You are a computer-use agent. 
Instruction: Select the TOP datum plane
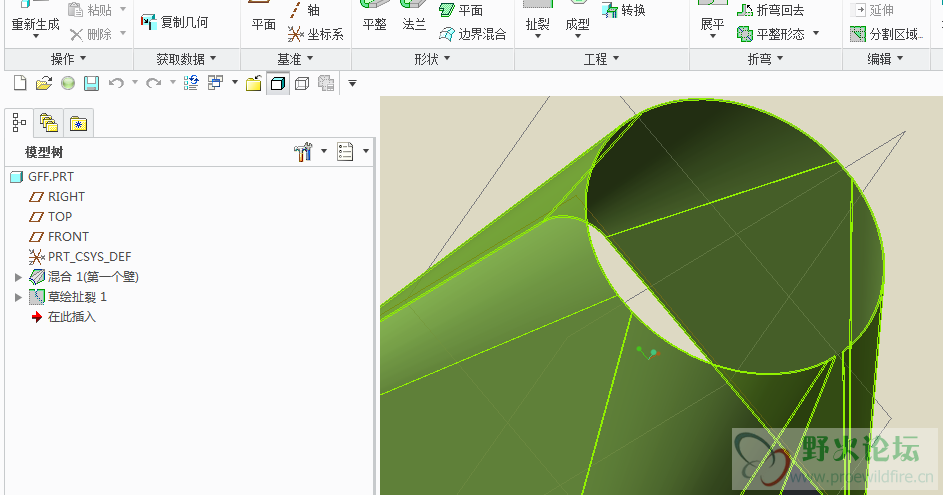click(x=51, y=217)
